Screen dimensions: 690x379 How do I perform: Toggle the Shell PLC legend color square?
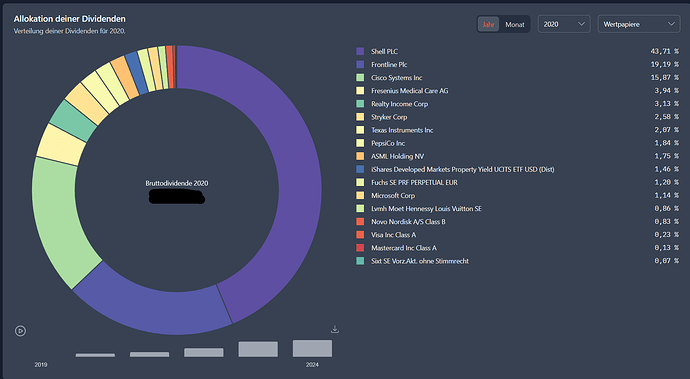click(360, 52)
